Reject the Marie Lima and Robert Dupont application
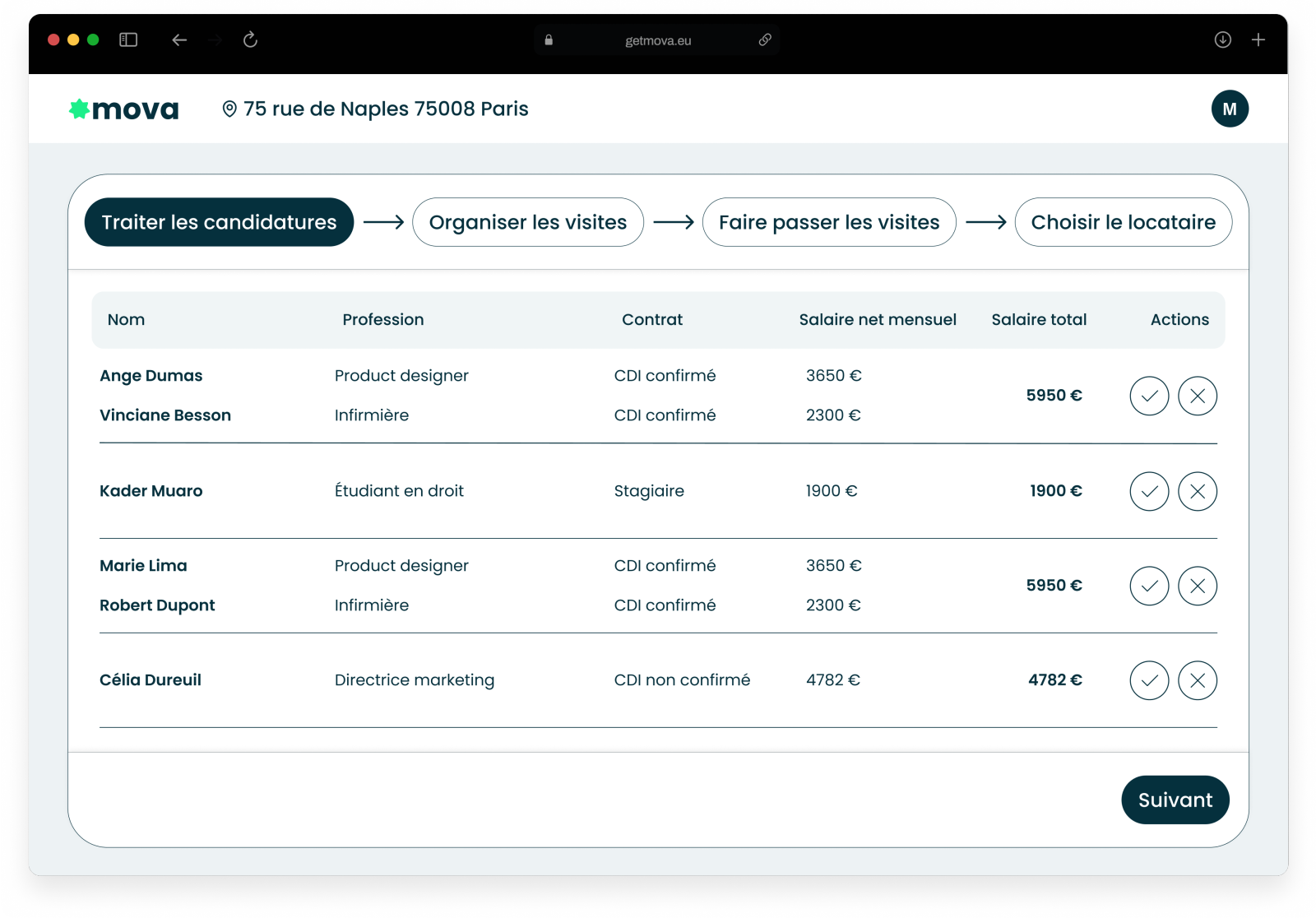1316x918 pixels. (1198, 586)
